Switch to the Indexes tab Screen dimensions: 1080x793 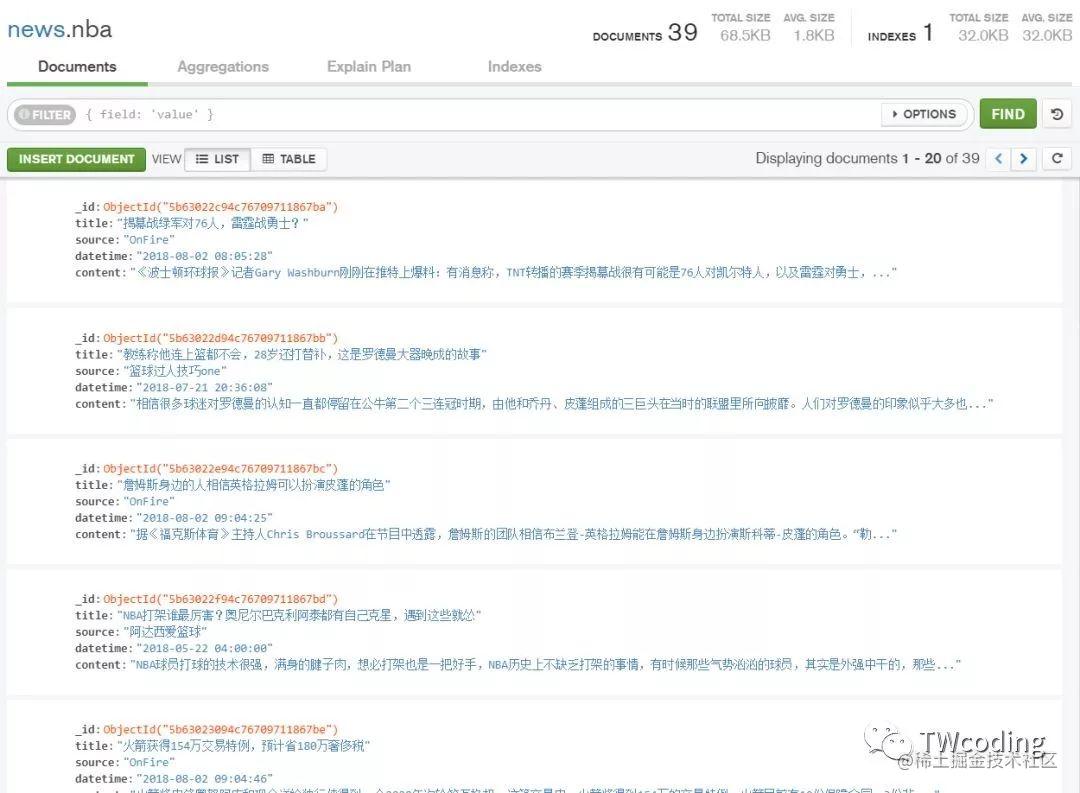pos(514,67)
